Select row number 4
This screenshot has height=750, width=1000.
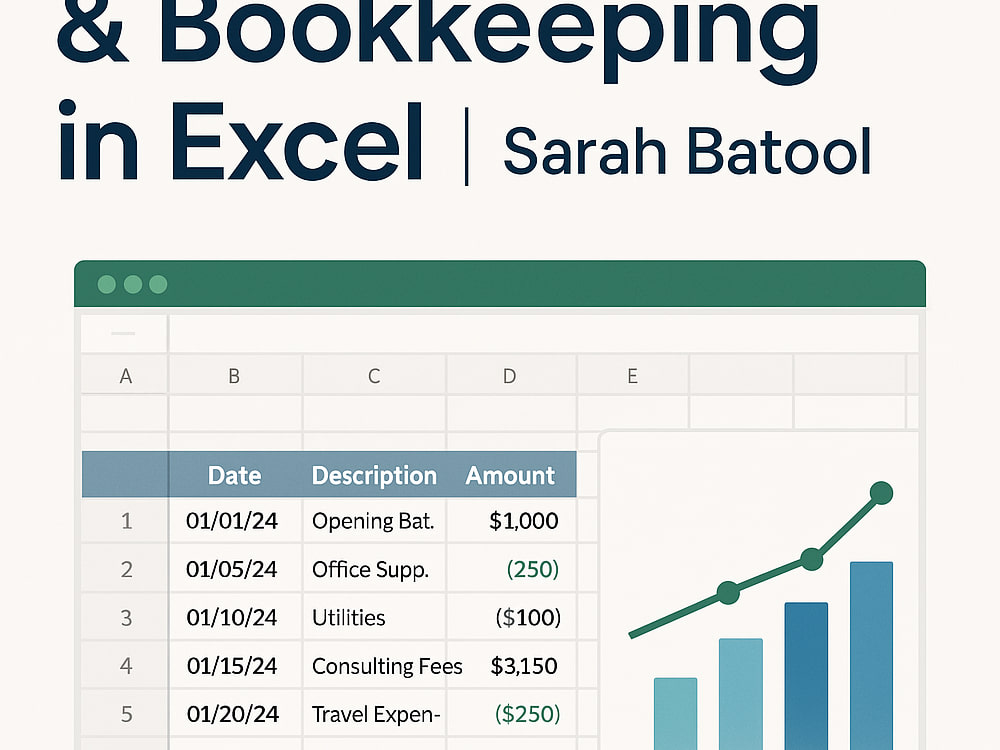pos(126,666)
